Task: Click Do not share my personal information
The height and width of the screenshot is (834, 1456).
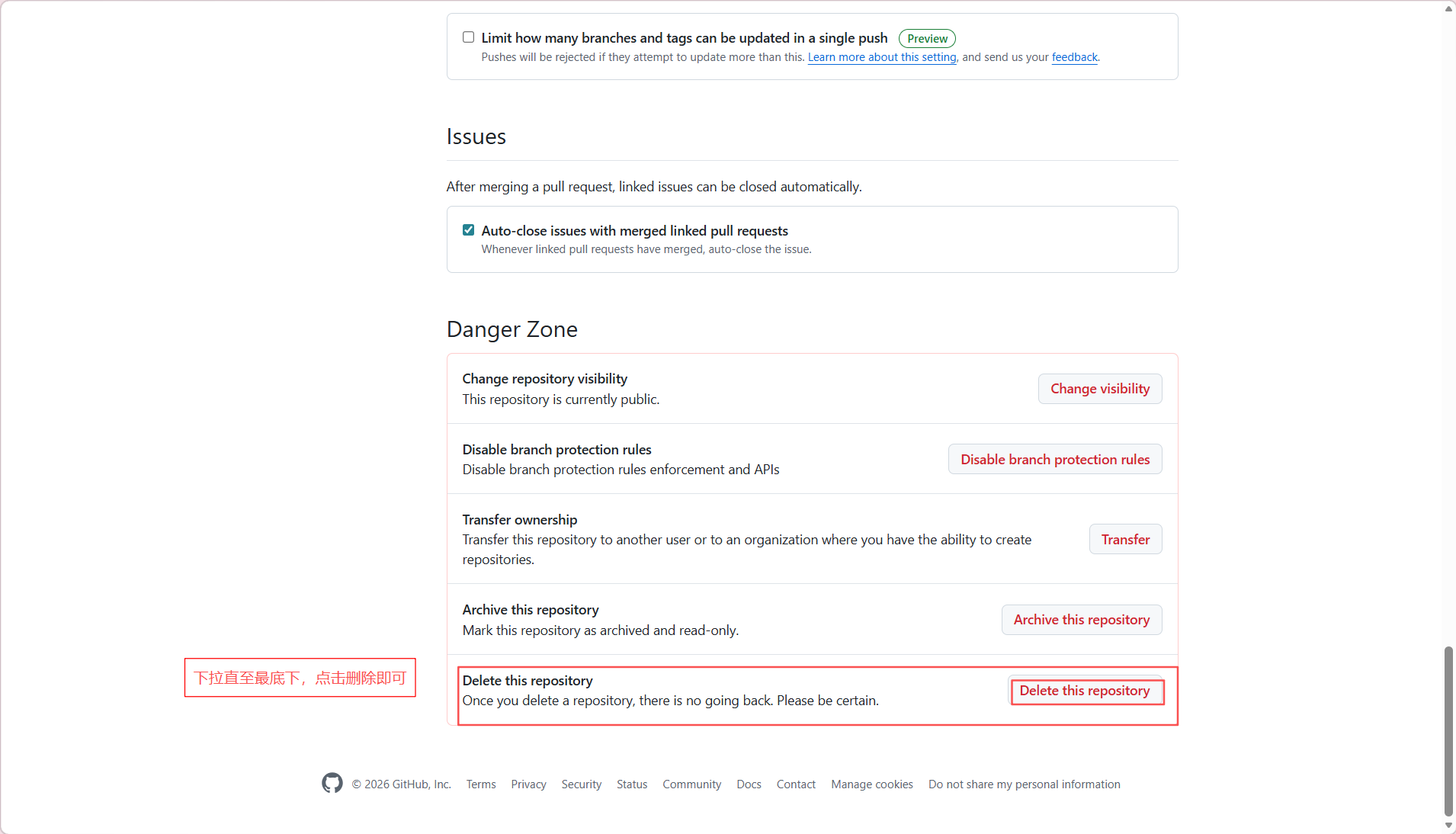Action: (1024, 784)
